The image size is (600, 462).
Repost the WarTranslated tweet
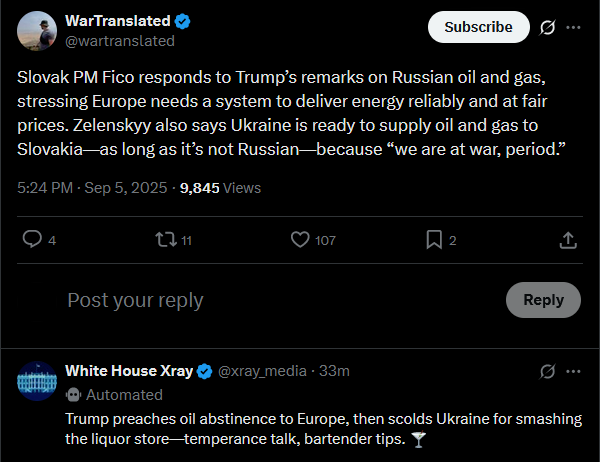point(164,240)
